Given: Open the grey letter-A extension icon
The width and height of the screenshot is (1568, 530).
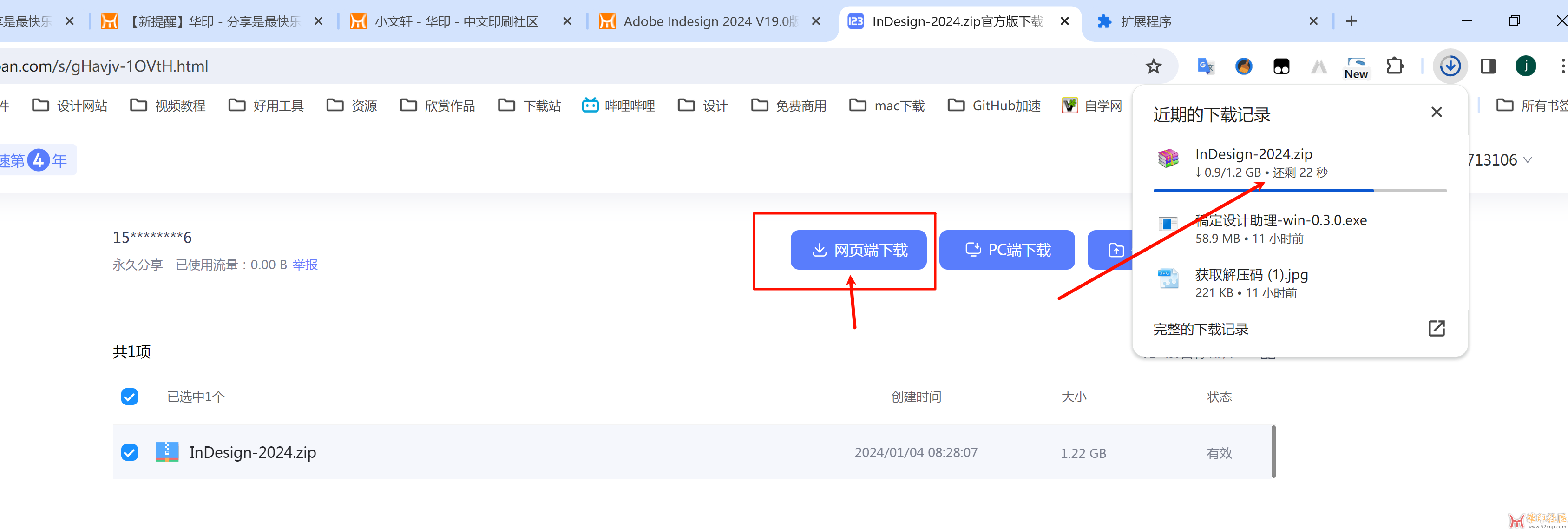Looking at the screenshot, I should click(1319, 66).
